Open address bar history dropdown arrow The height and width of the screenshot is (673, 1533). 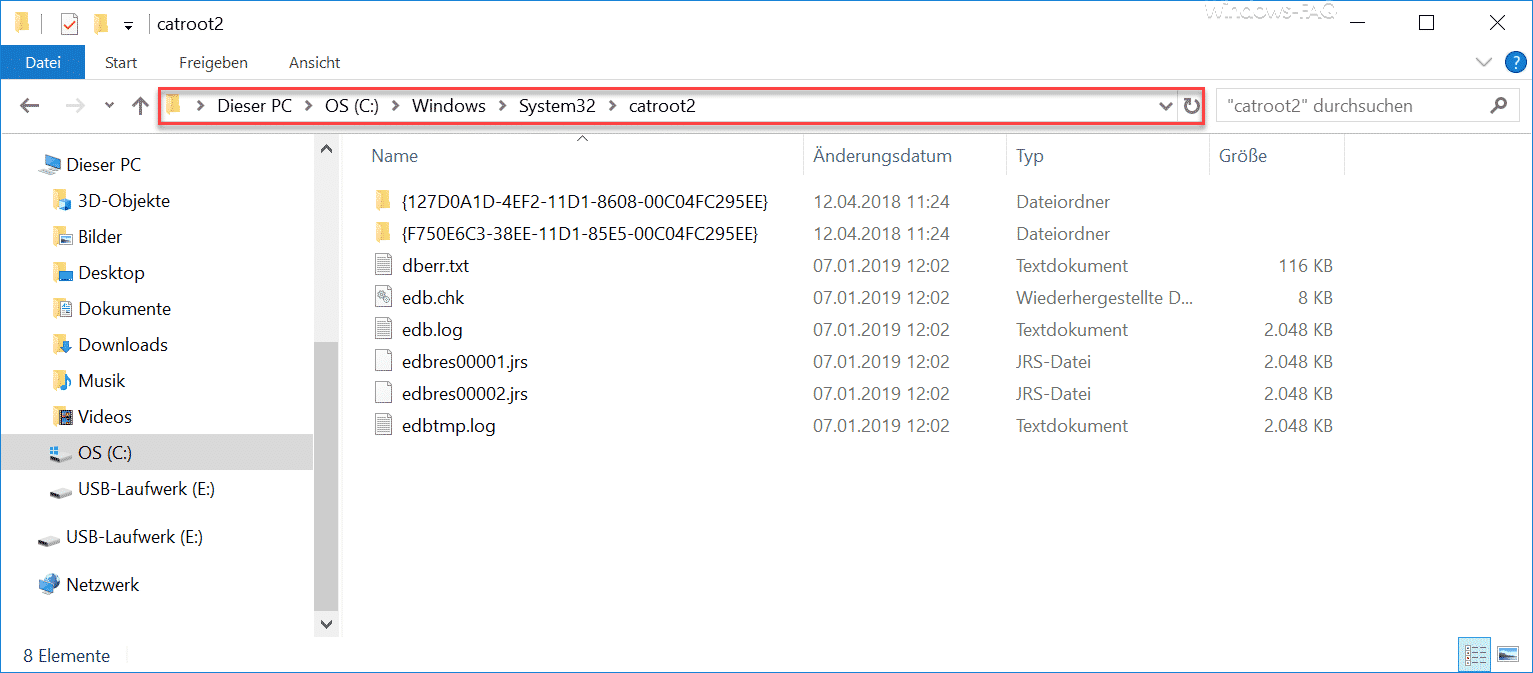(1165, 106)
